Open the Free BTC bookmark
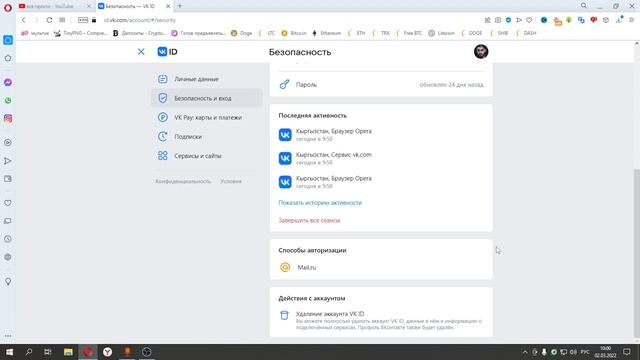640x360 pixels. [x=409, y=33]
